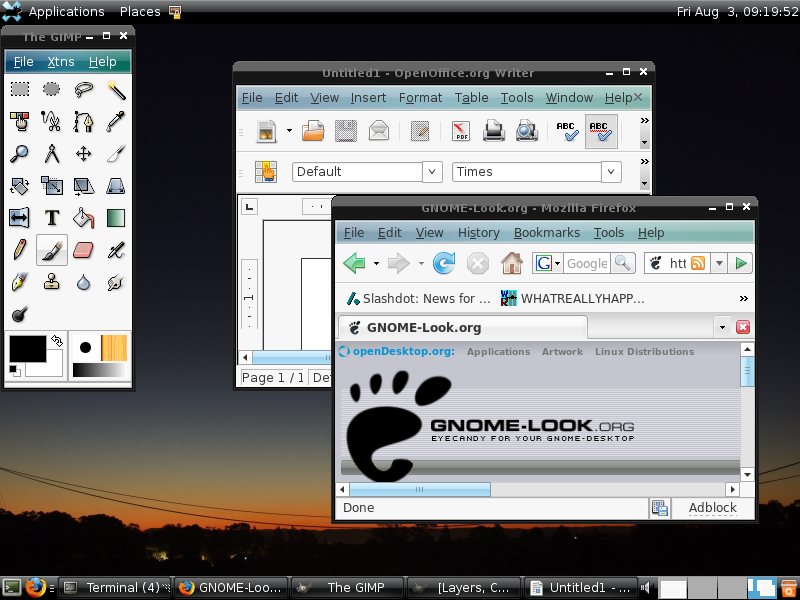Open the URL bar history dropdown
The height and width of the screenshot is (600, 800).
pos(719,263)
